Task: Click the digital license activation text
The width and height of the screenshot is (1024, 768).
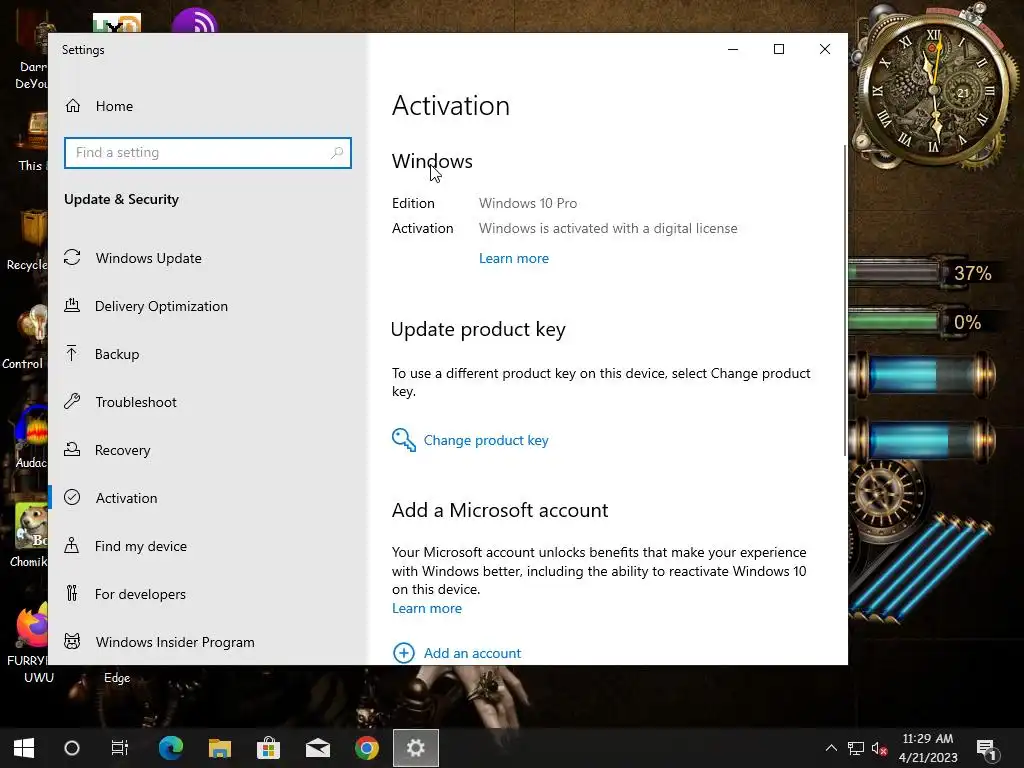Action: [608, 228]
